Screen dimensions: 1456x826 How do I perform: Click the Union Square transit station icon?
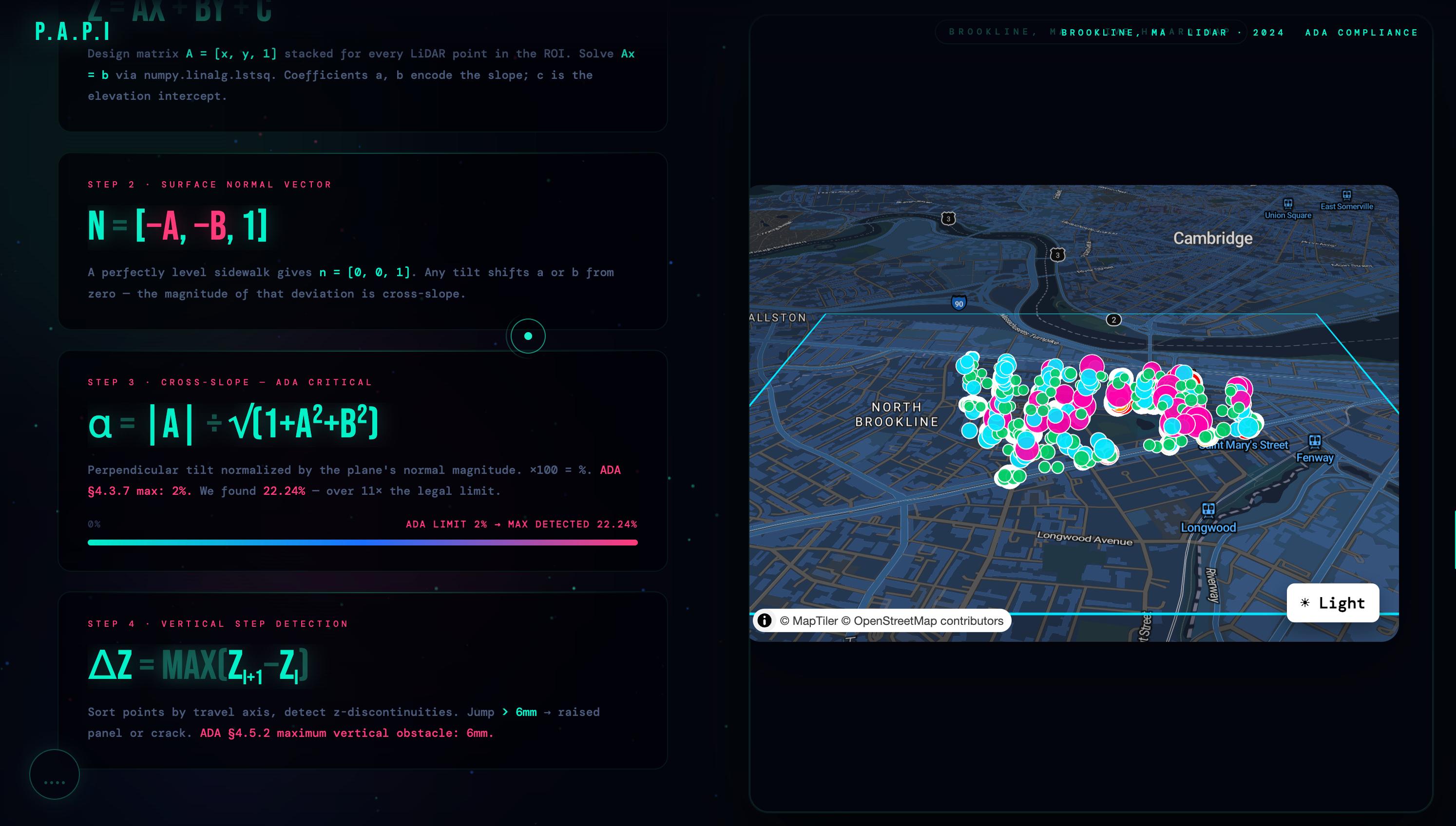point(1288,203)
